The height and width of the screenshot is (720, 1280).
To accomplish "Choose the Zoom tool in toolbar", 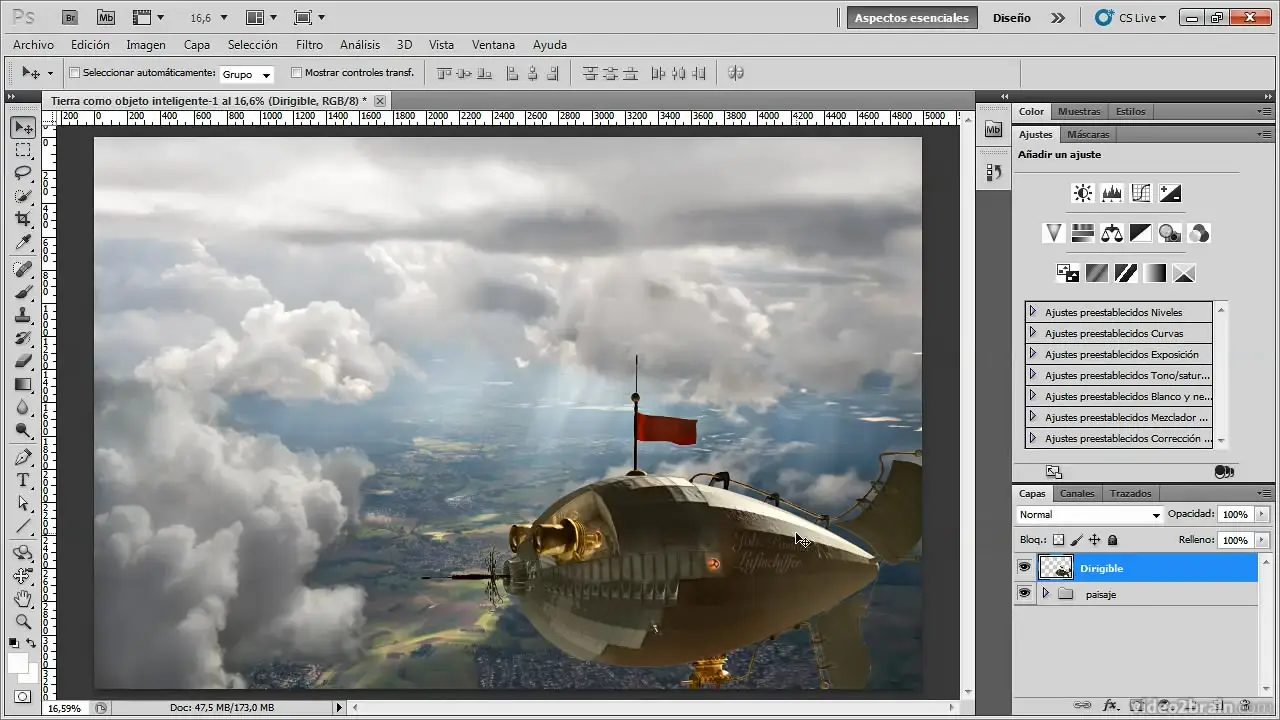I will (x=23, y=622).
